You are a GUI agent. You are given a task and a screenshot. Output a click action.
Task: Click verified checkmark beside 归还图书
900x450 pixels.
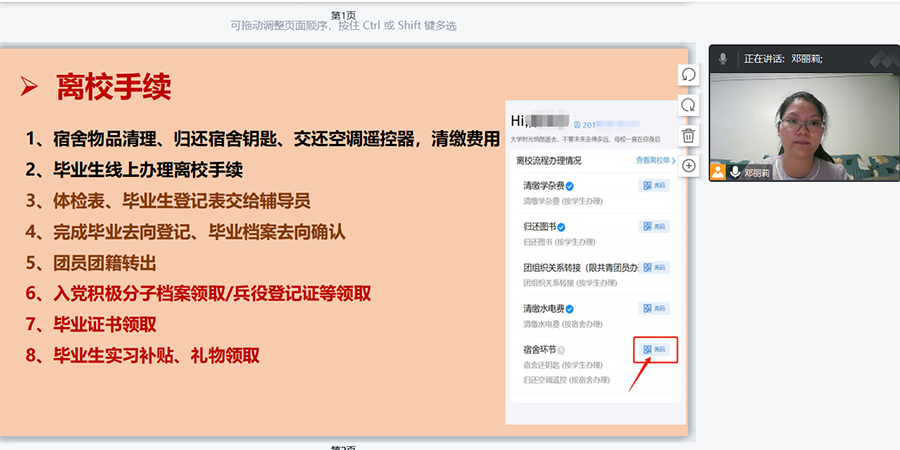tap(561, 227)
